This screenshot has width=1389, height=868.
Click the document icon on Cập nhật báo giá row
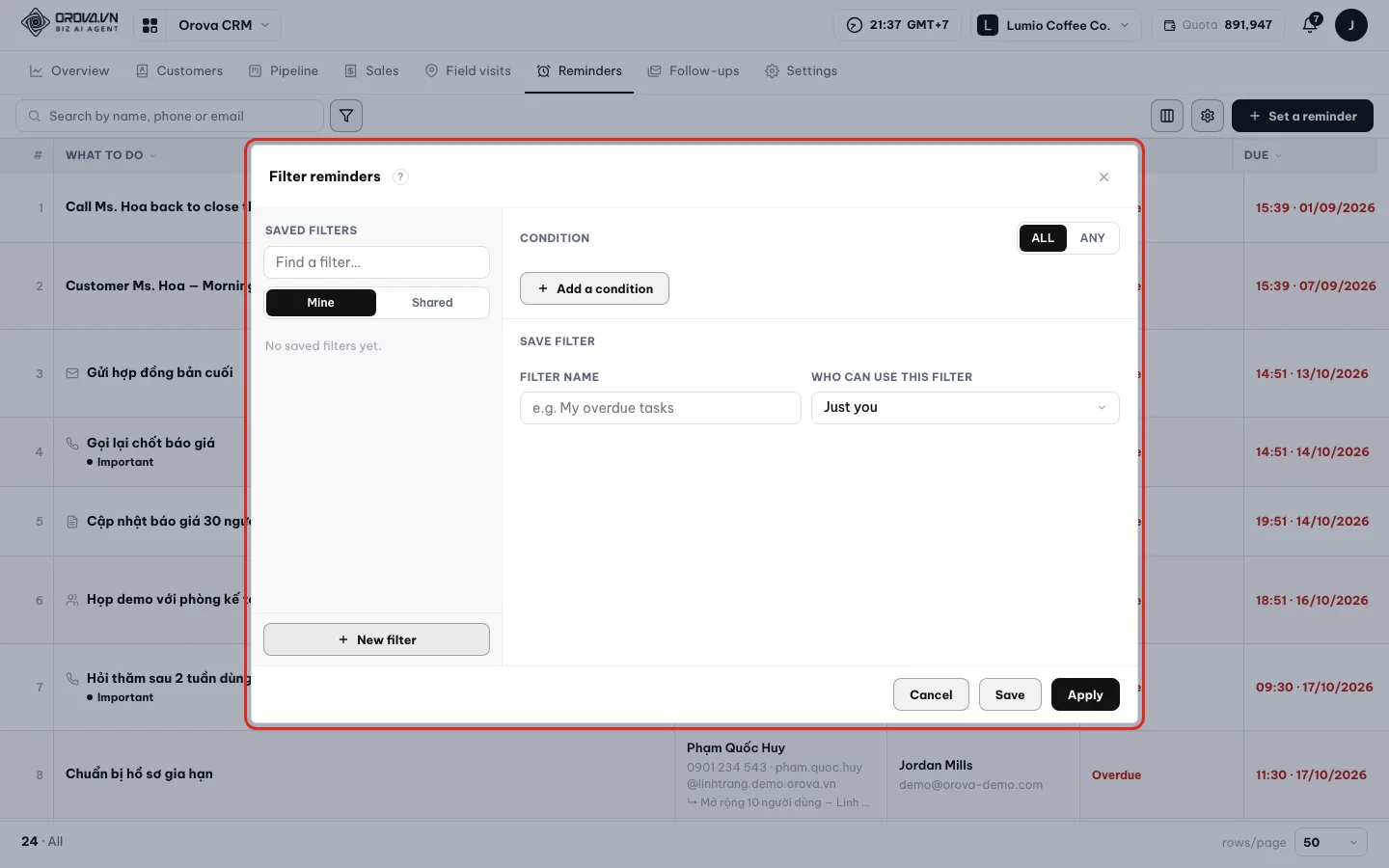(72, 522)
